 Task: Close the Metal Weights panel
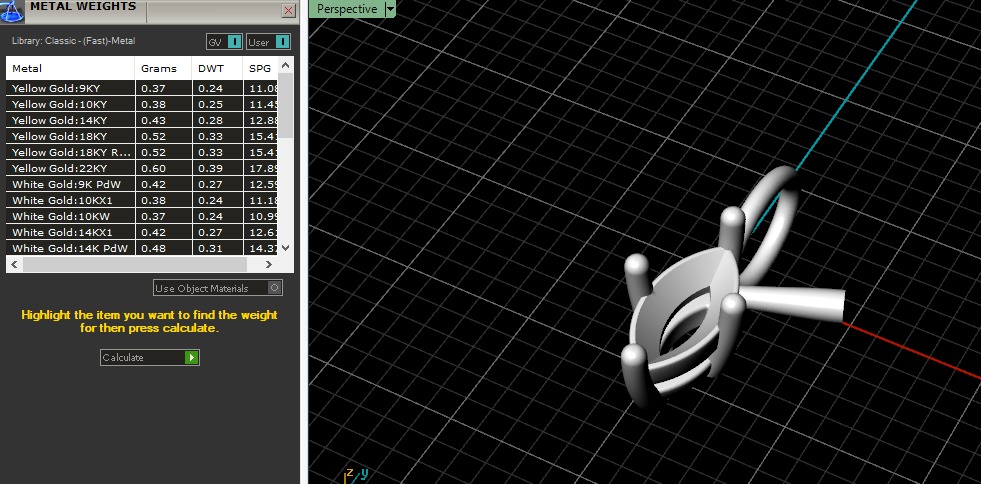tap(288, 11)
